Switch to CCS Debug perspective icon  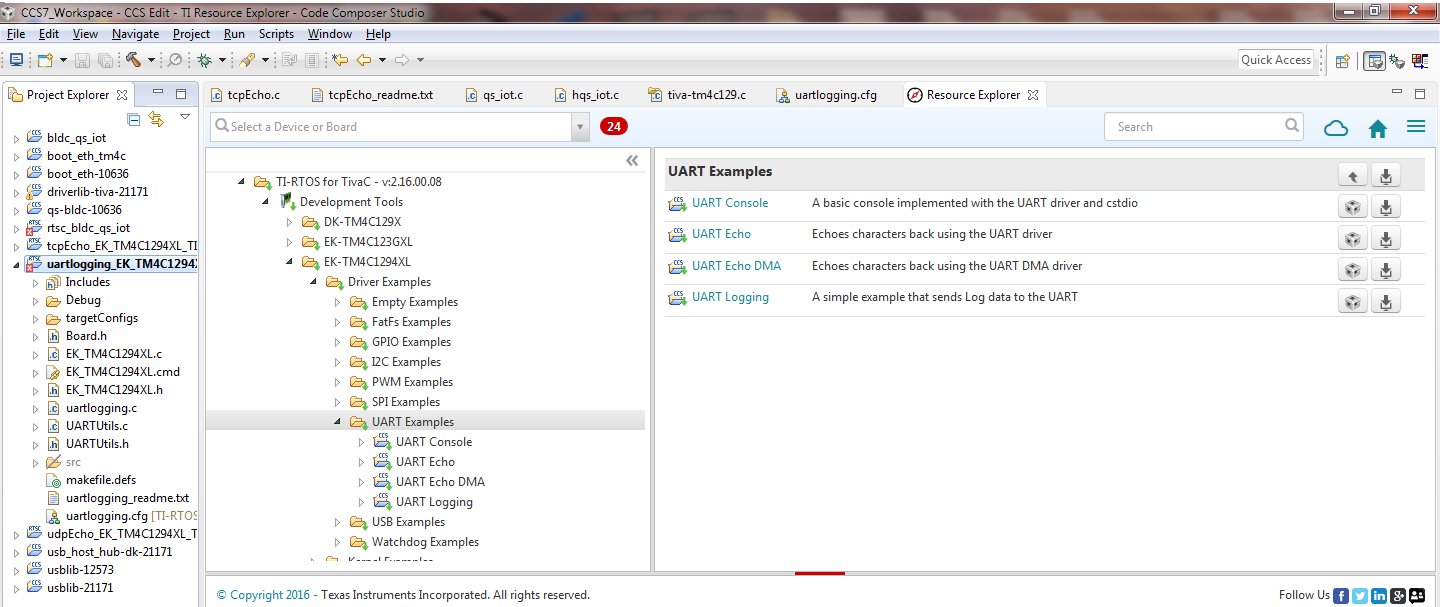[1398, 60]
